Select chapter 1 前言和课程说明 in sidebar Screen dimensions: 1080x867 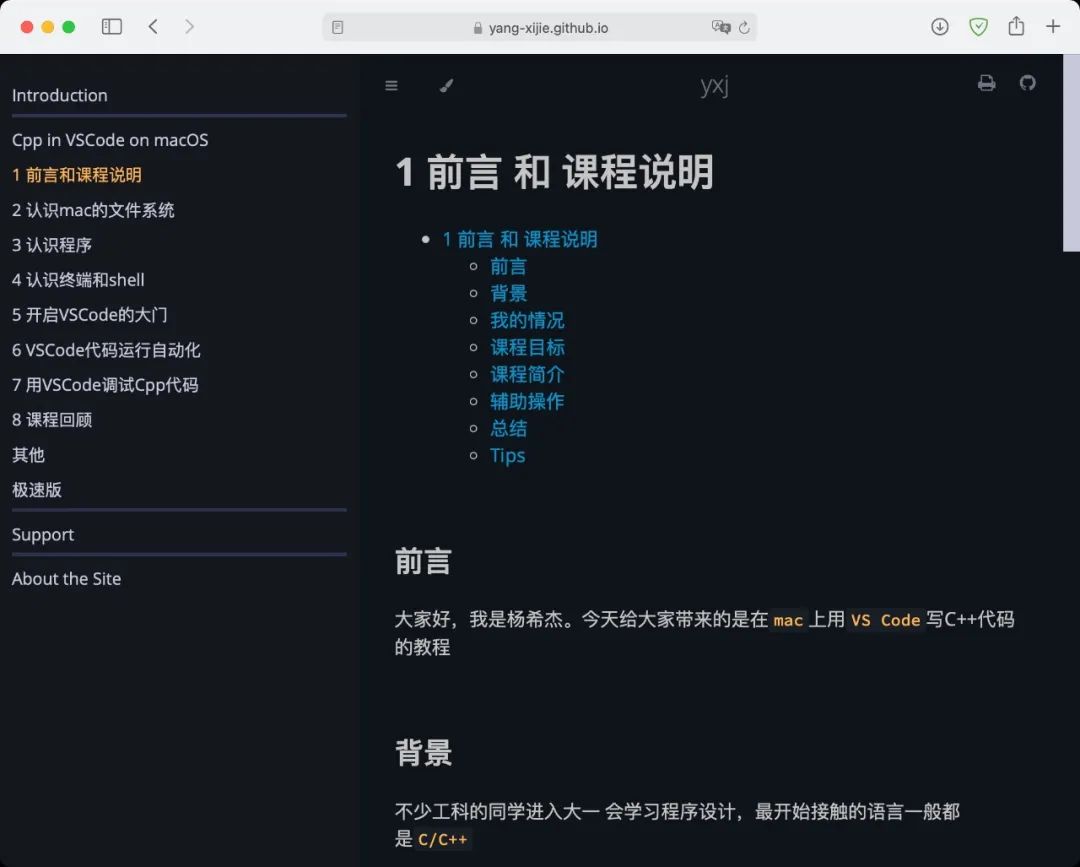pyautogui.click(x=76, y=175)
